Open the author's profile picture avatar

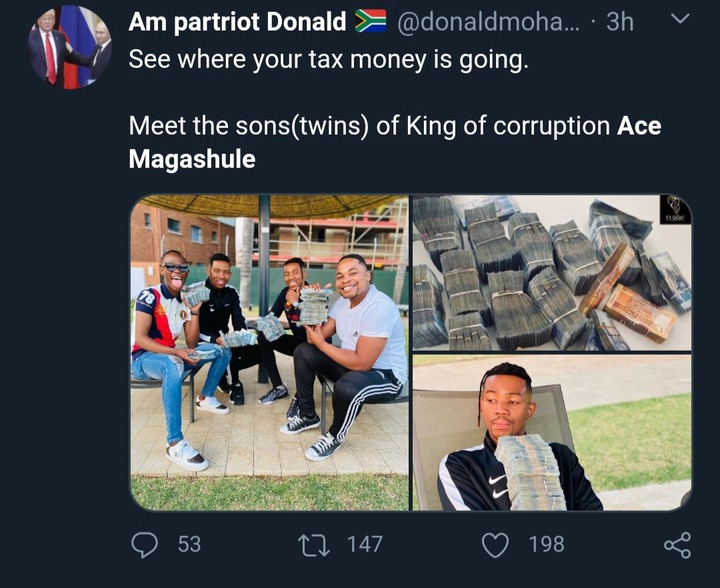click(x=71, y=47)
